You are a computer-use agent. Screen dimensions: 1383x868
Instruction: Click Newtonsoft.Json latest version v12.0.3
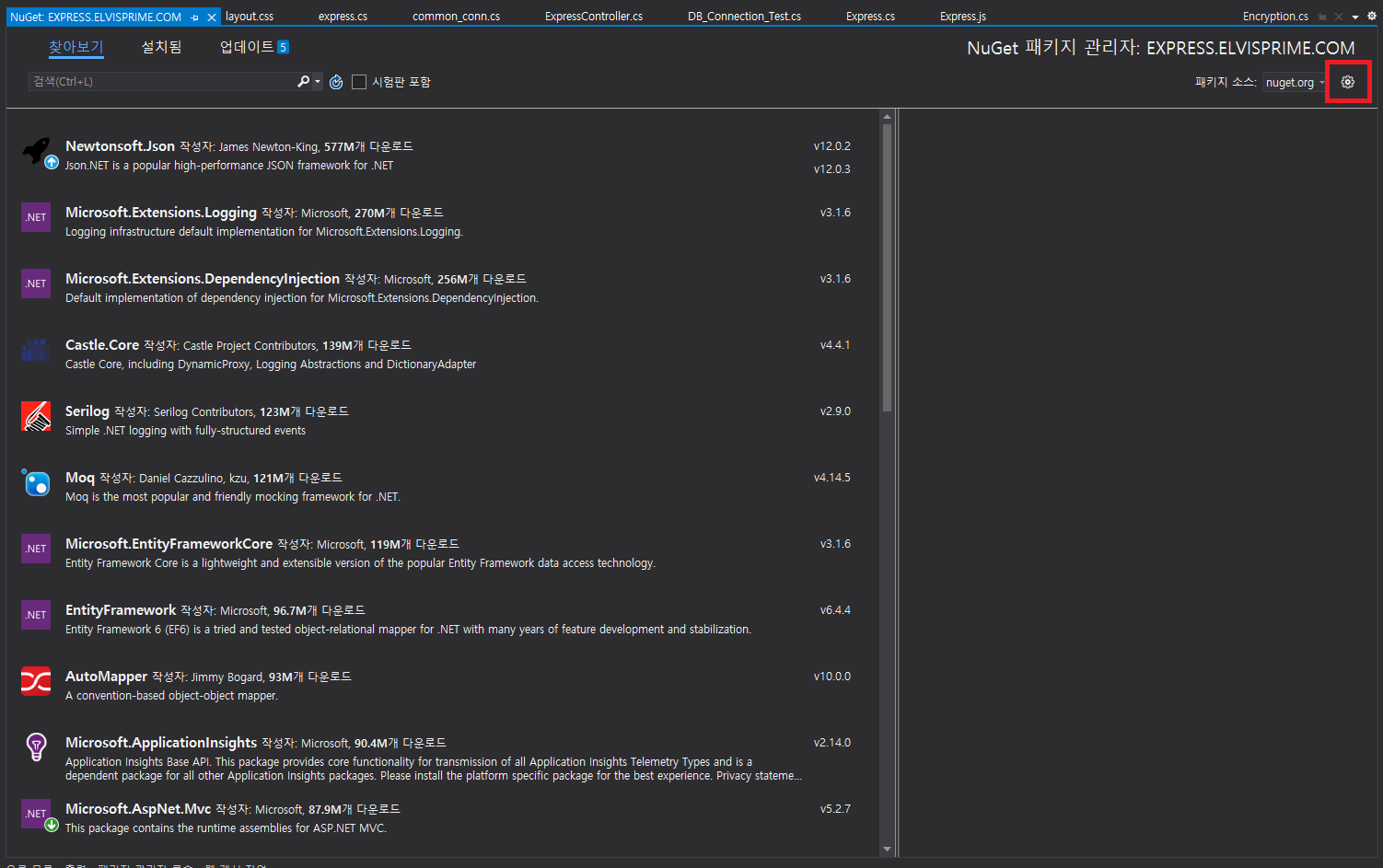pos(831,169)
